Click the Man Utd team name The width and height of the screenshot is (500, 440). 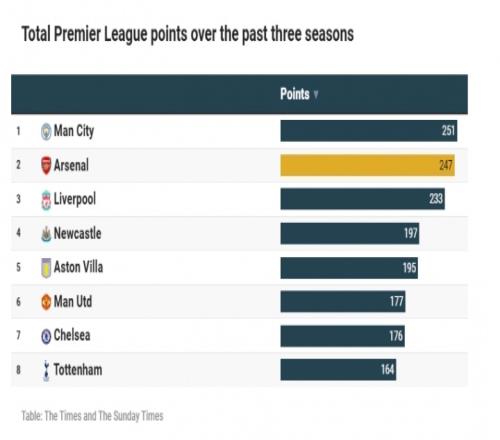pyautogui.click(x=73, y=301)
